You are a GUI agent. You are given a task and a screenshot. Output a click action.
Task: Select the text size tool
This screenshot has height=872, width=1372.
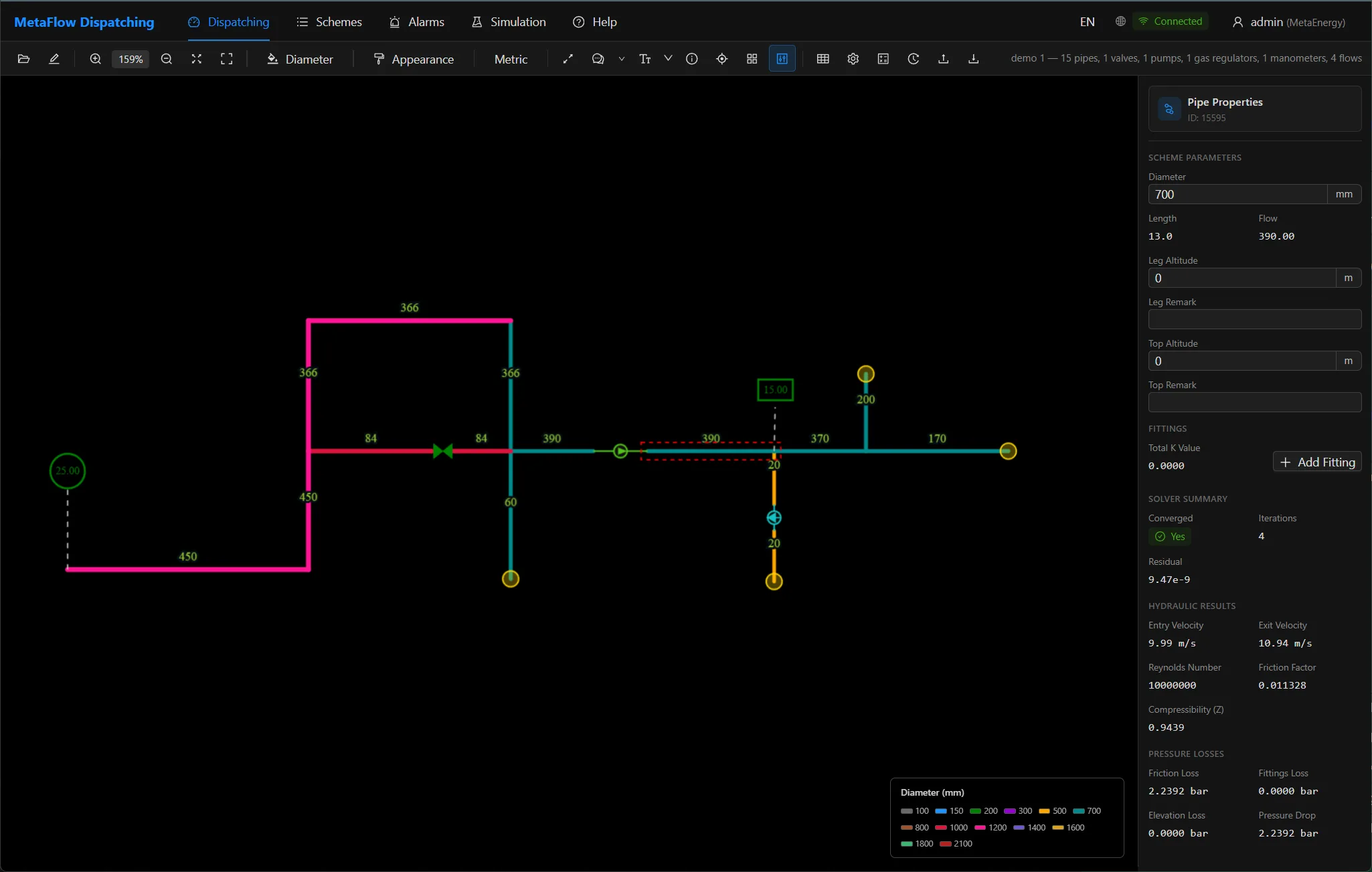(x=645, y=59)
